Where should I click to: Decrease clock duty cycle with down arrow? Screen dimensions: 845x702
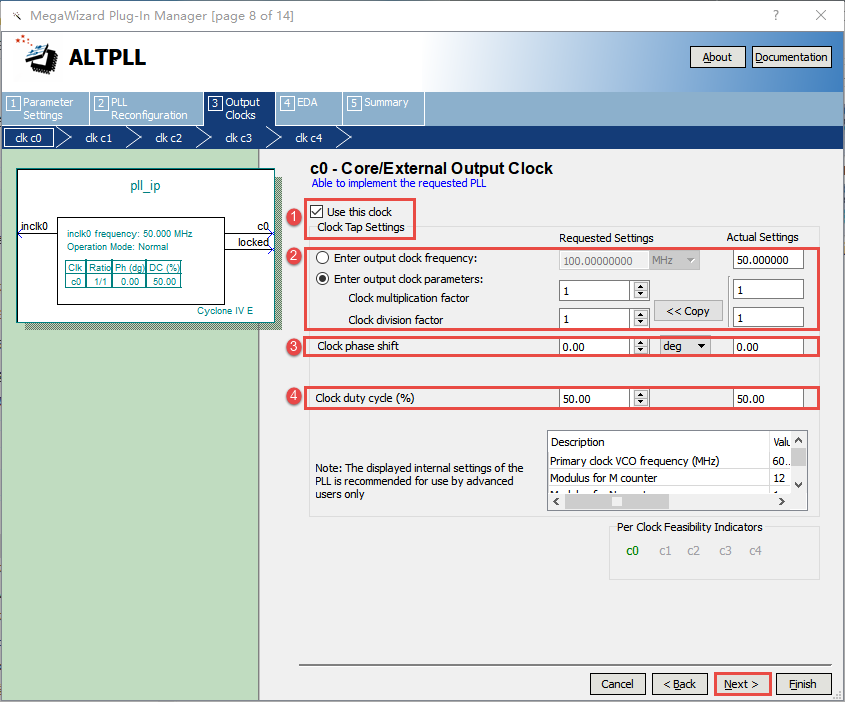640,402
